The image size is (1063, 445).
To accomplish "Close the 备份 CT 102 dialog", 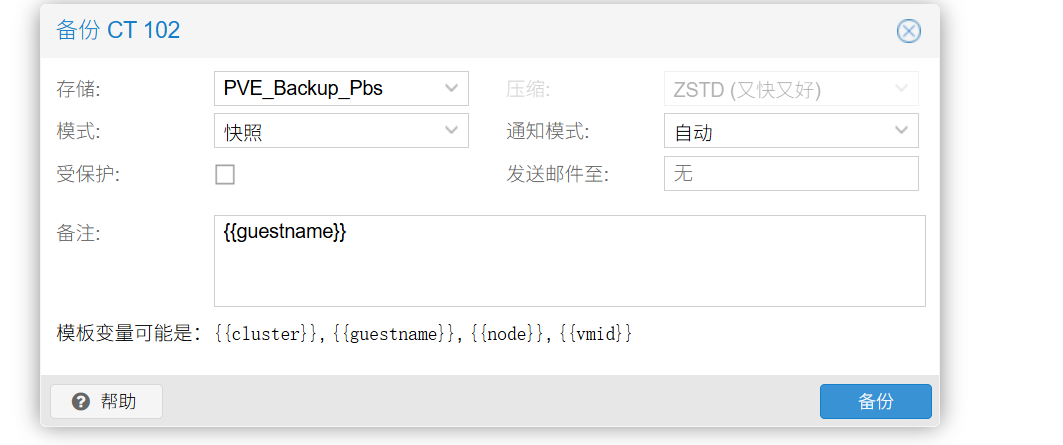I will pyautogui.click(x=908, y=31).
